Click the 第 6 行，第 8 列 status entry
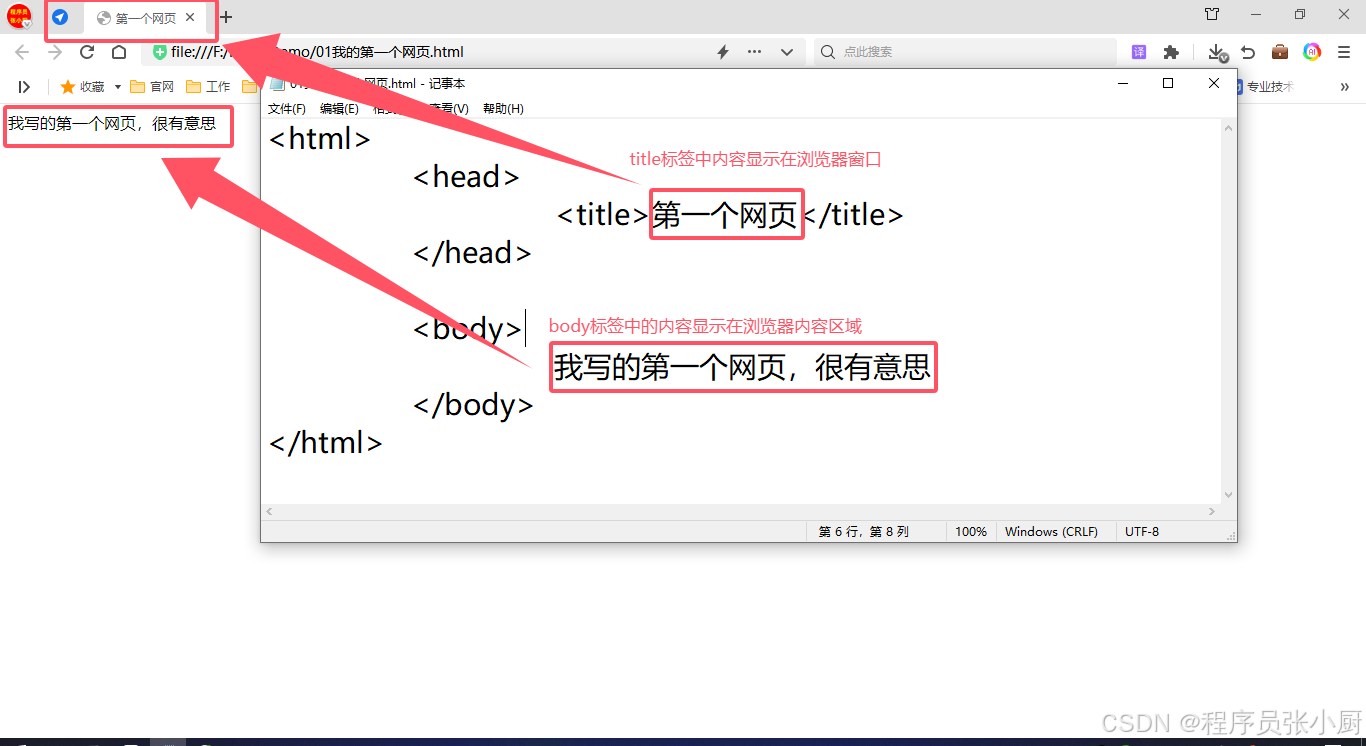Screen dimensions: 1366x746 (864, 532)
